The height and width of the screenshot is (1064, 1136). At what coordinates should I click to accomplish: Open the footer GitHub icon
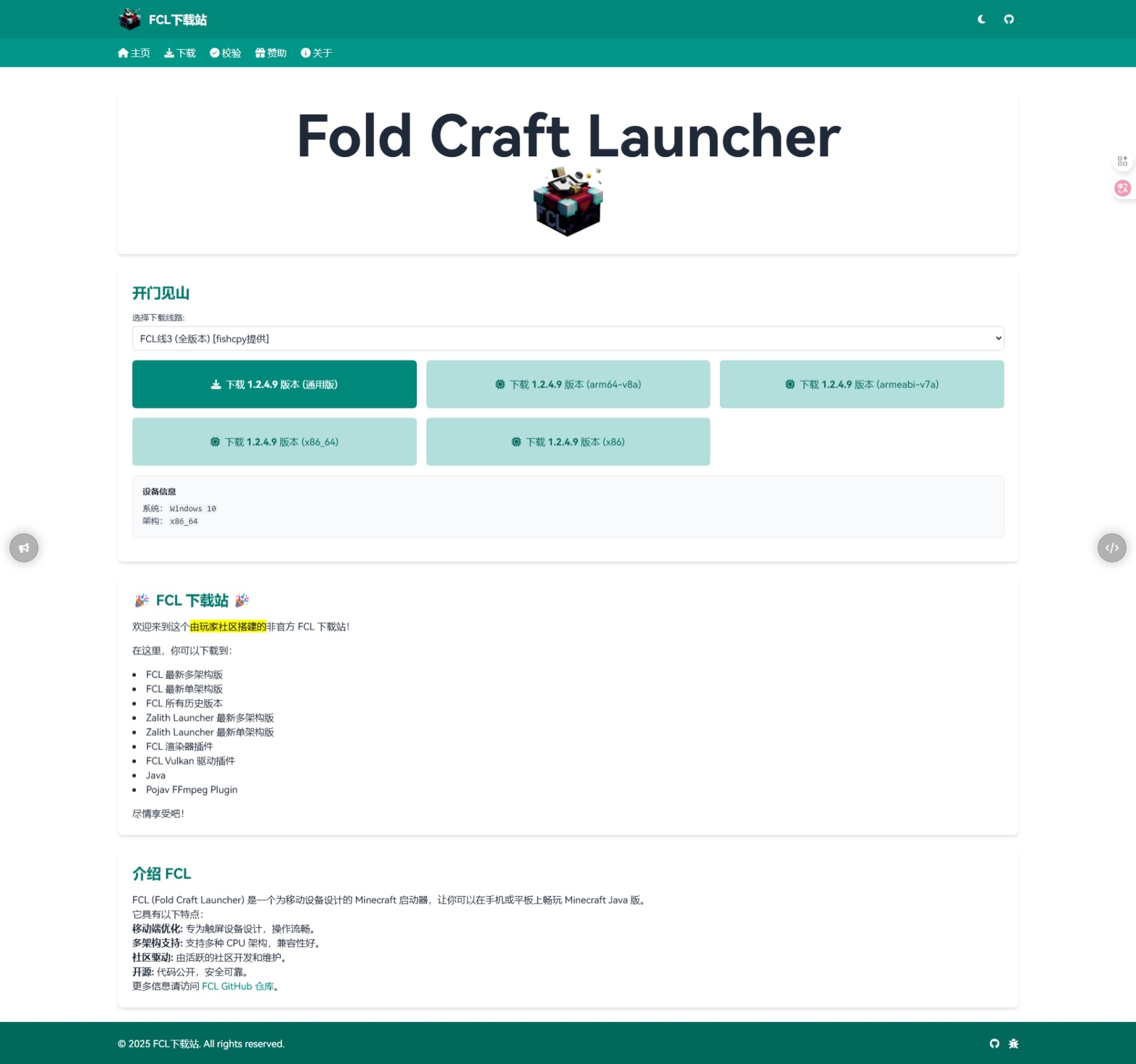(x=994, y=1043)
